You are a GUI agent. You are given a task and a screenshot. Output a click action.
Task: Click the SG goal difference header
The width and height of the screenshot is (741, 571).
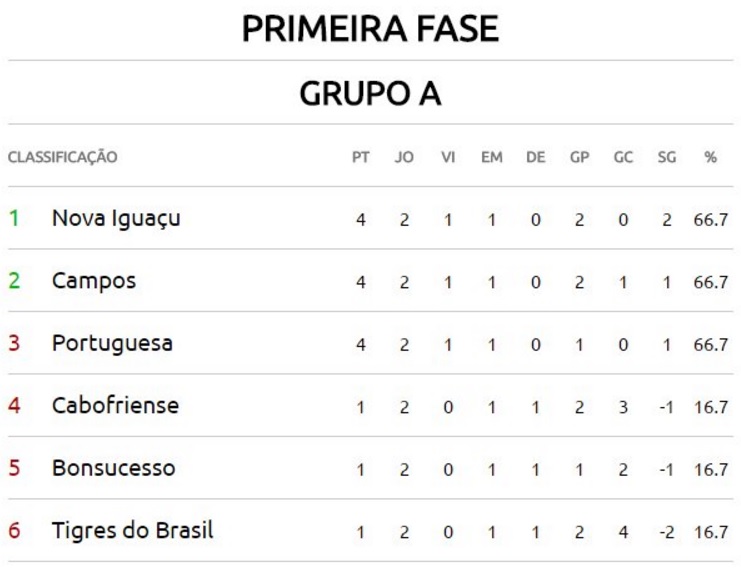point(666,157)
